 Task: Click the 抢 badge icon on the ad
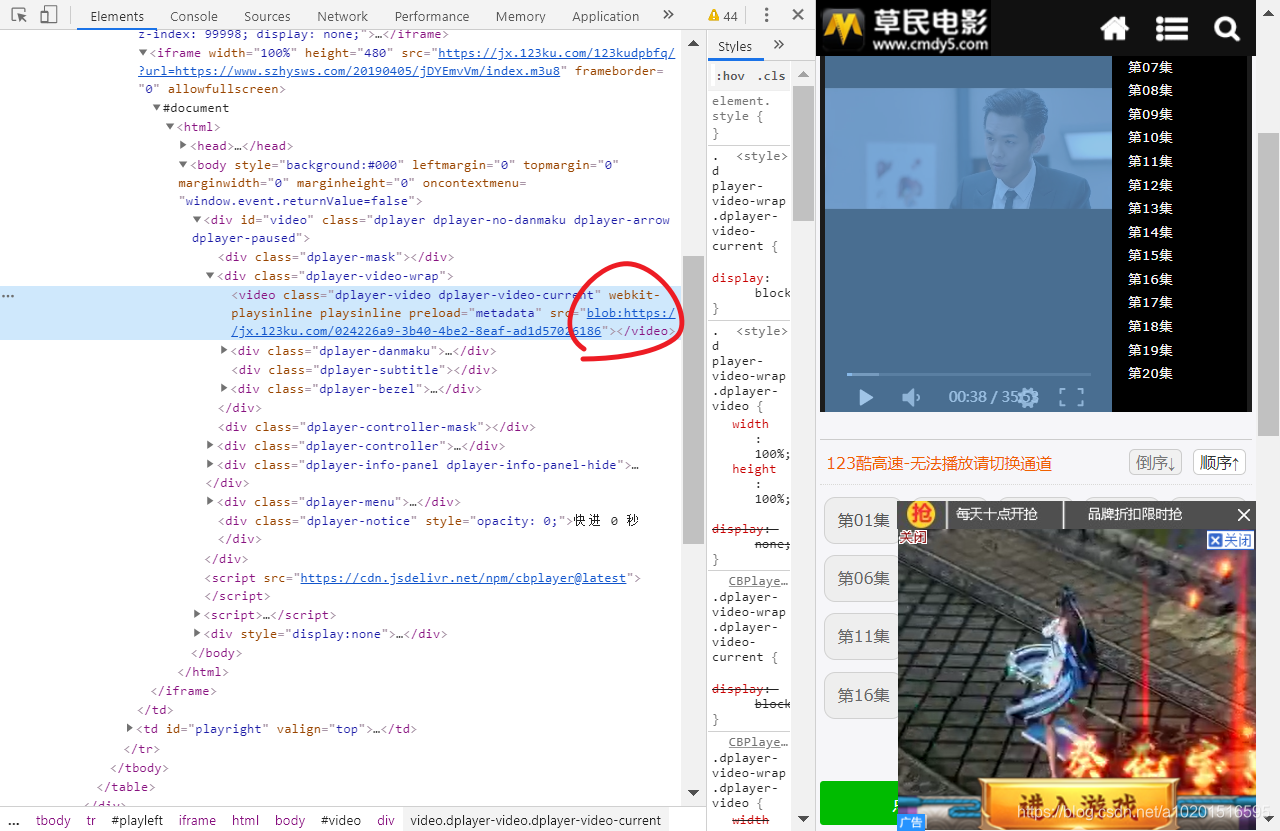(x=920, y=514)
